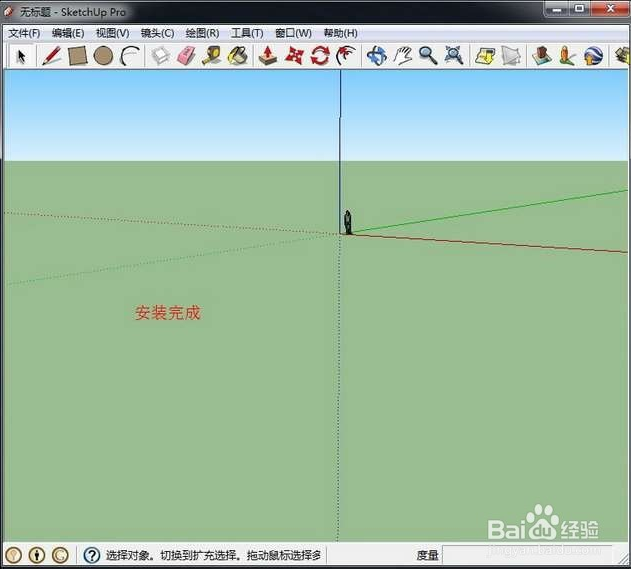631x569 pixels.
Task: Open the 镜头(C) menu
Action: (x=157, y=33)
